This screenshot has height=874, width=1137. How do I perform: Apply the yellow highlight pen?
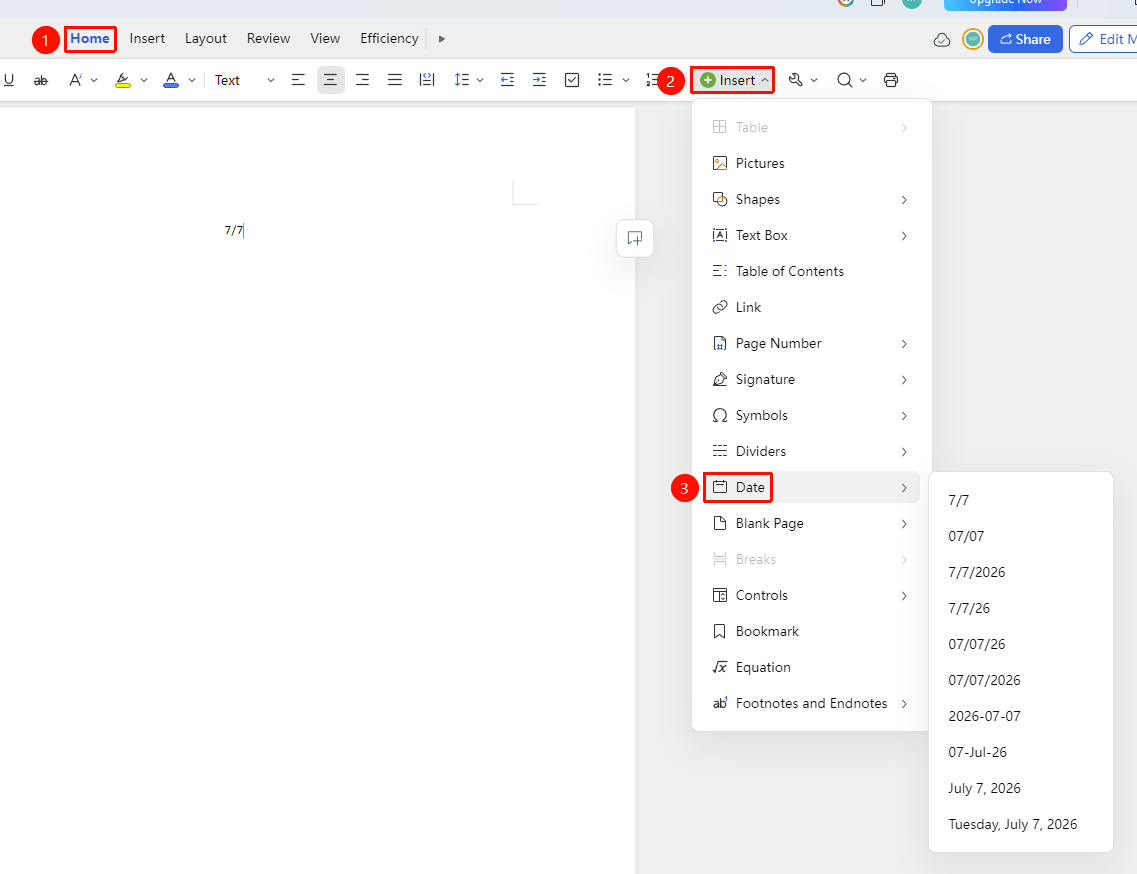point(123,80)
